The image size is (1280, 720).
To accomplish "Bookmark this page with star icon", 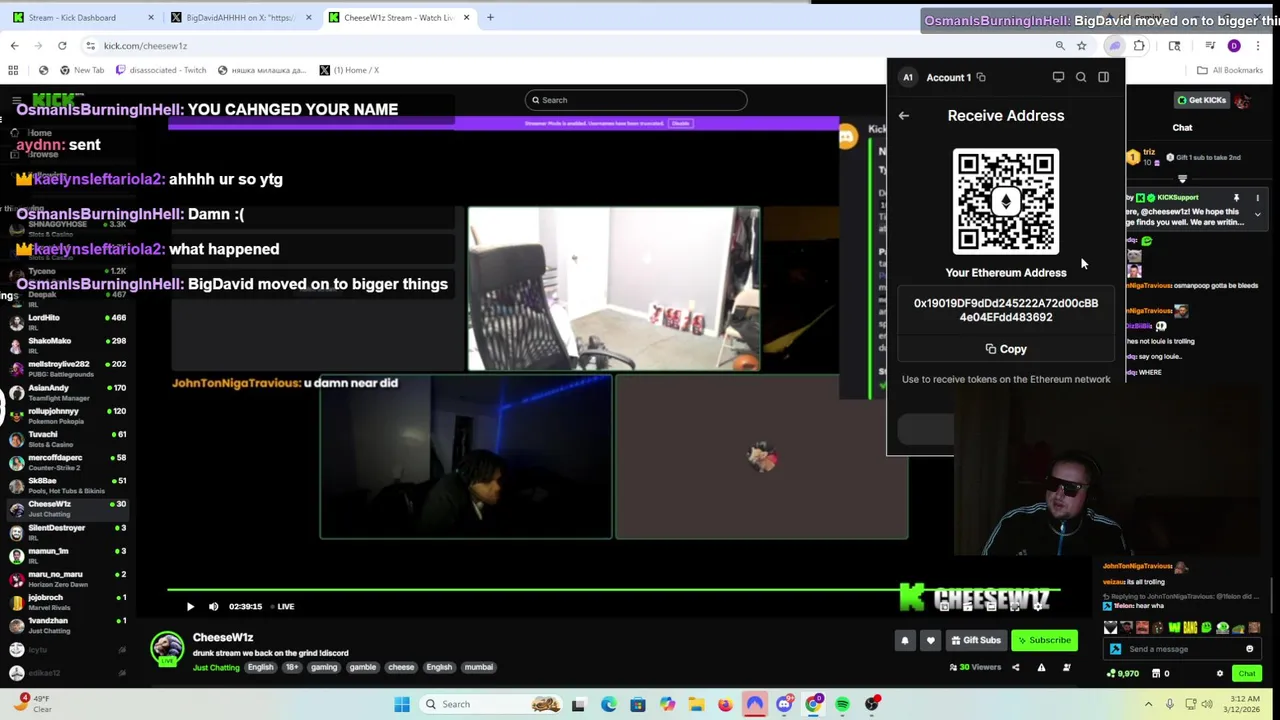I will (x=1081, y=45).
